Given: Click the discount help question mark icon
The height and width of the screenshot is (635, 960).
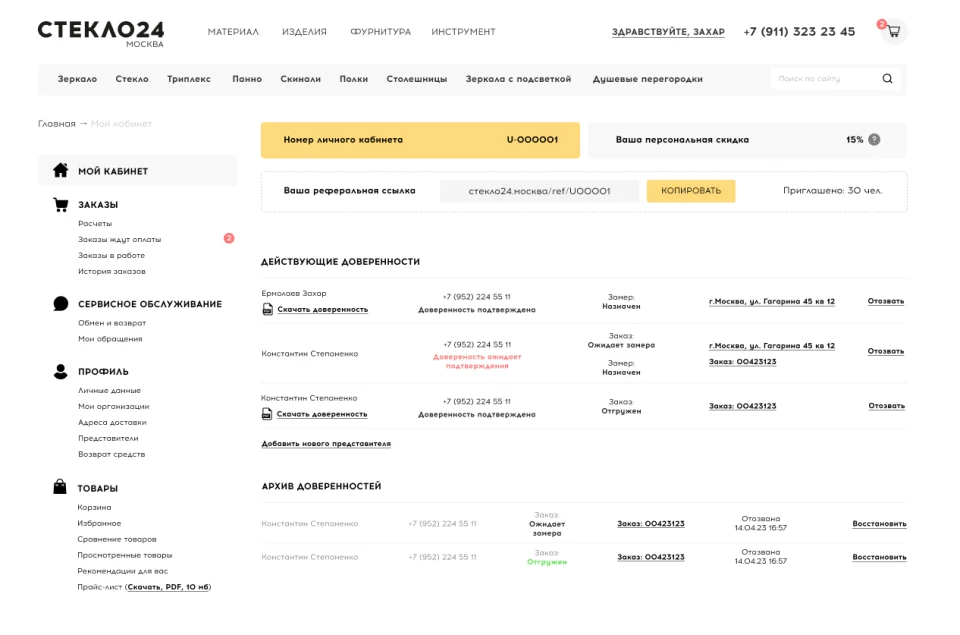Looking at the screenshot, I should click(x=874, y=140).
